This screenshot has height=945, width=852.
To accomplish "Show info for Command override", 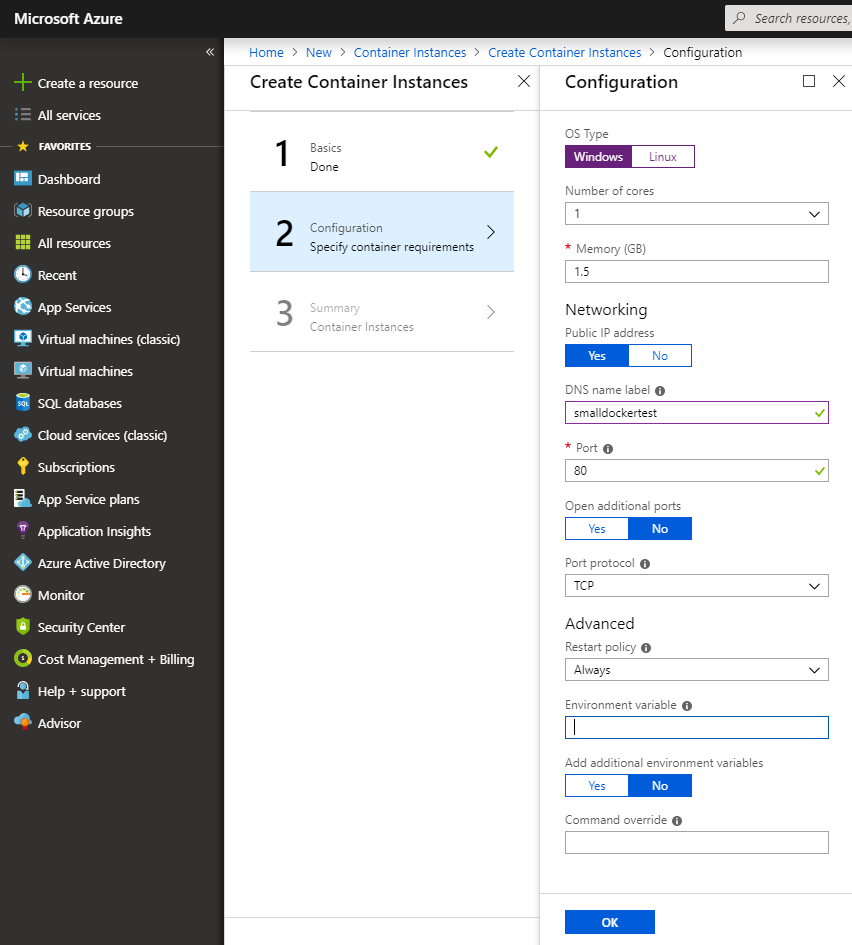I will pyautogui.click(x=677, y=821).
